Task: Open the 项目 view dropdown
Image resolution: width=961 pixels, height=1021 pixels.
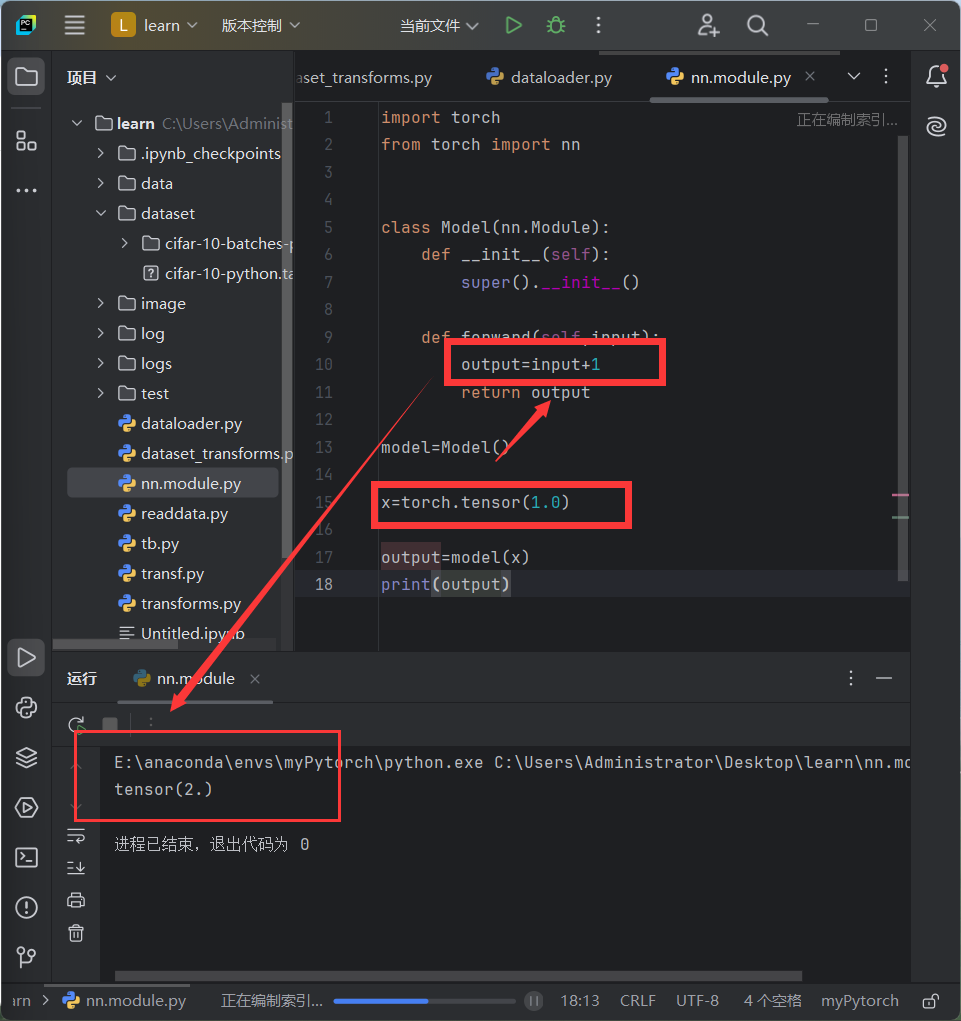Action: [91, 77]
